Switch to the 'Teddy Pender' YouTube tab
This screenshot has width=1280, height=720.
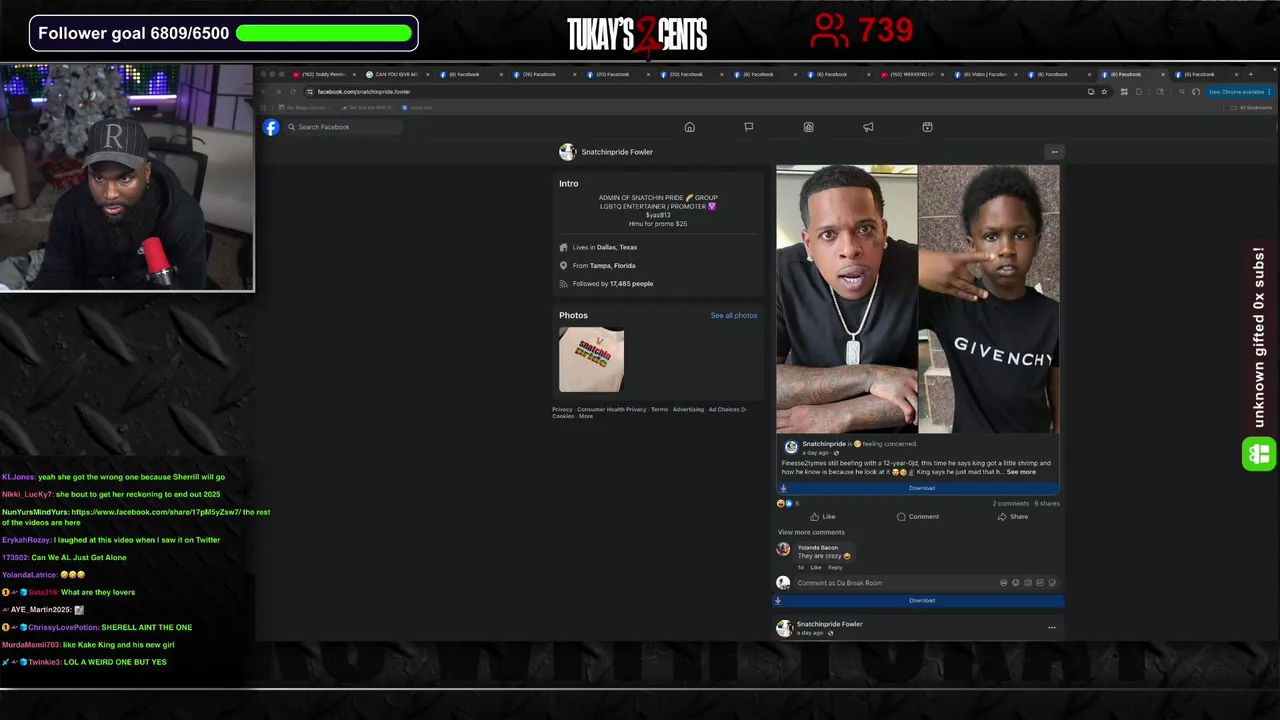pos(322,75)
